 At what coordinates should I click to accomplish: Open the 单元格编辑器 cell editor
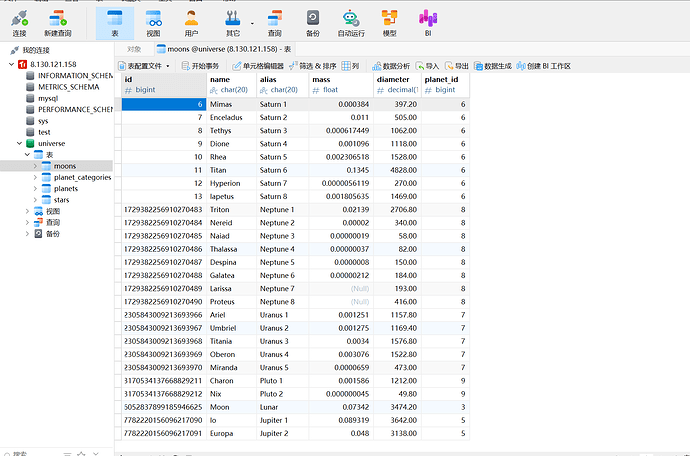coord(258,66)
